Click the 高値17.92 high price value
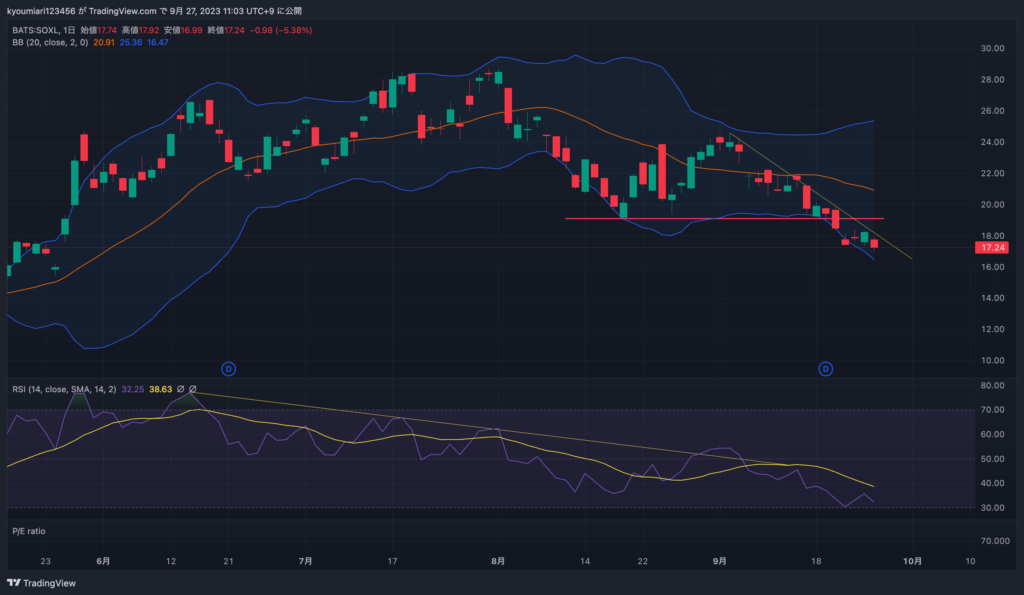 (x=140, y=30)
